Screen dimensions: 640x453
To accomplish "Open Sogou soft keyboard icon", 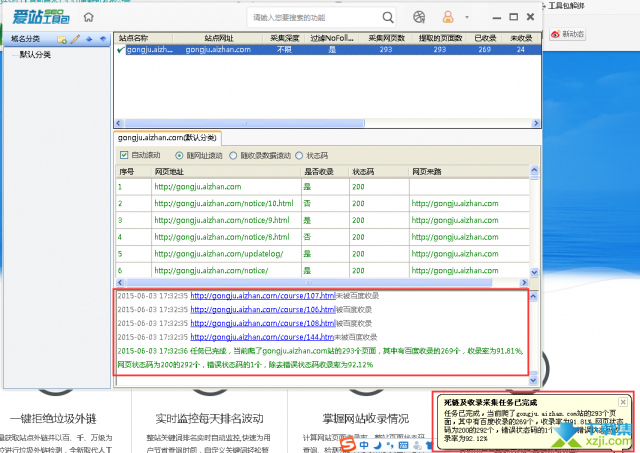I will click(403, 445).
